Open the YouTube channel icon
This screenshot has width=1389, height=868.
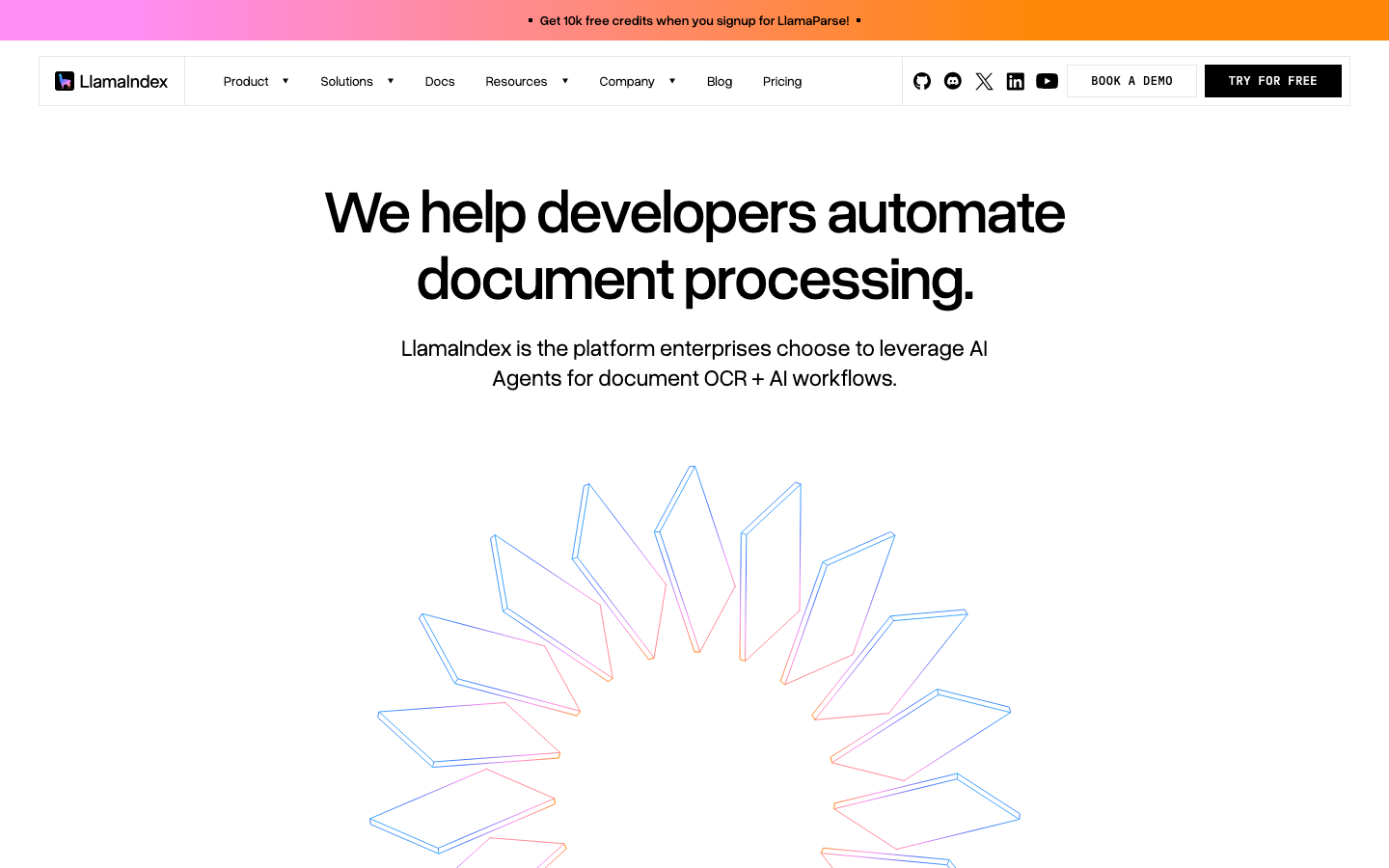(1047, 81)
